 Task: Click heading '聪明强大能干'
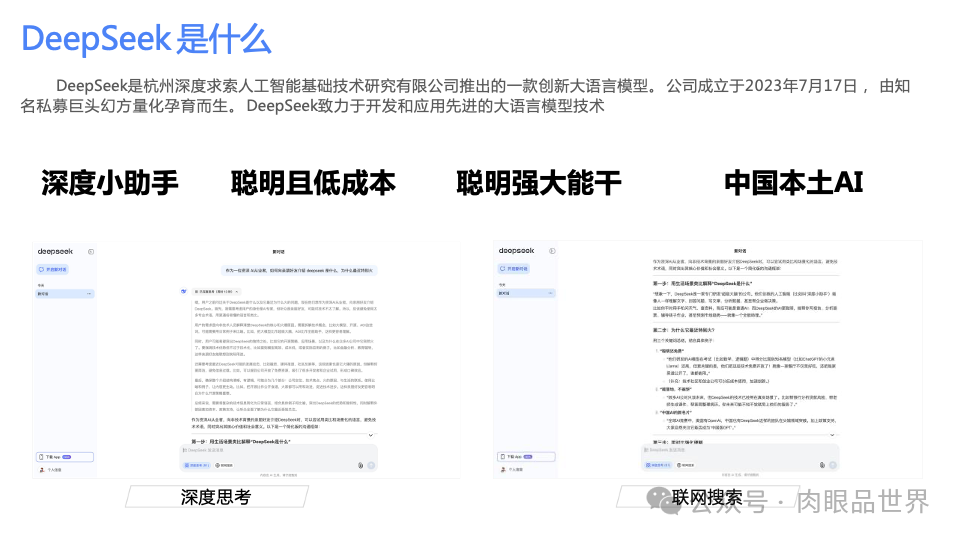click(539, 183)
